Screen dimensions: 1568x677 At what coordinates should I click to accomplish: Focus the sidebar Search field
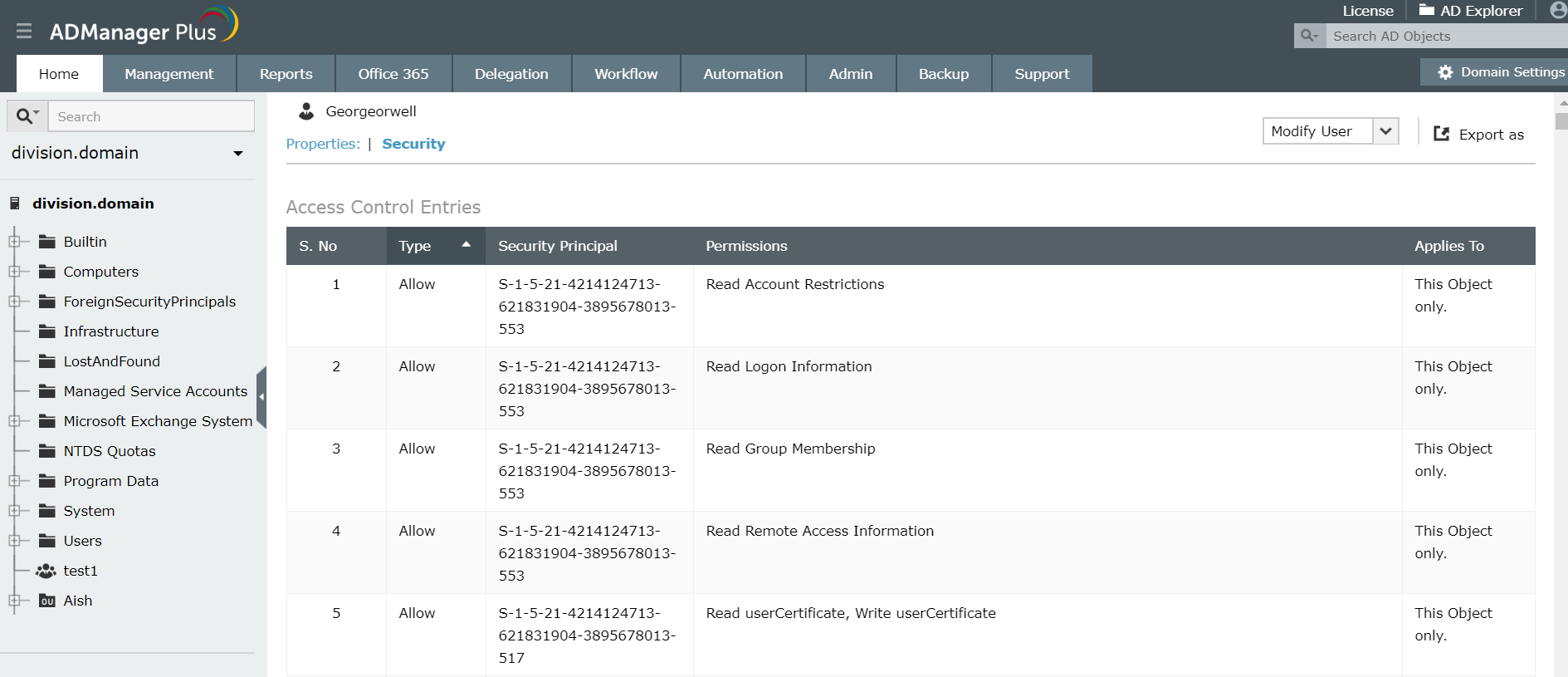click(x=151, y=116)
